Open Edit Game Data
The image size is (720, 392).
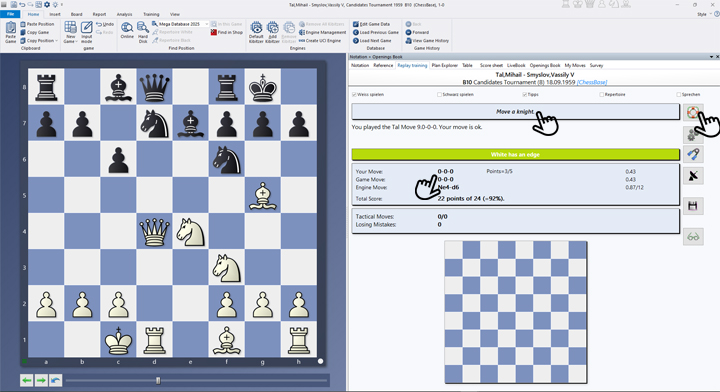(x=371, y=24)
